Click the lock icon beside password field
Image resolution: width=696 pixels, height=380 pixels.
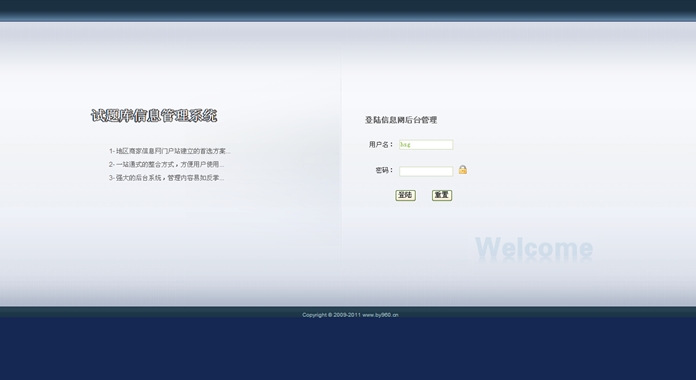pyautogui.click(x=463, y=170)
